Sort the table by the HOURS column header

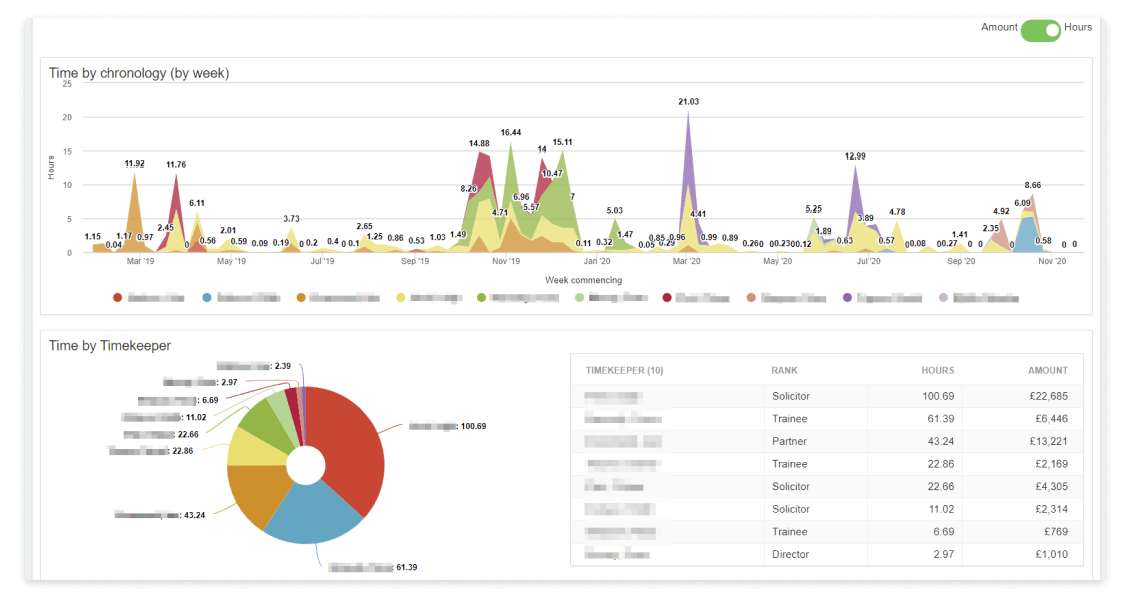(x=936, y=370)
